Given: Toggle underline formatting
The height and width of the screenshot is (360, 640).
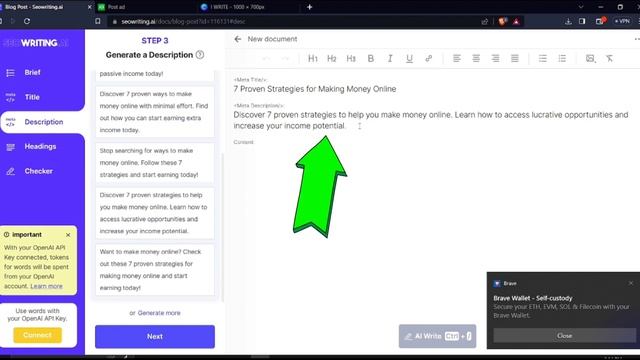Looking at the screenshot, I should [x=409, y=58].
